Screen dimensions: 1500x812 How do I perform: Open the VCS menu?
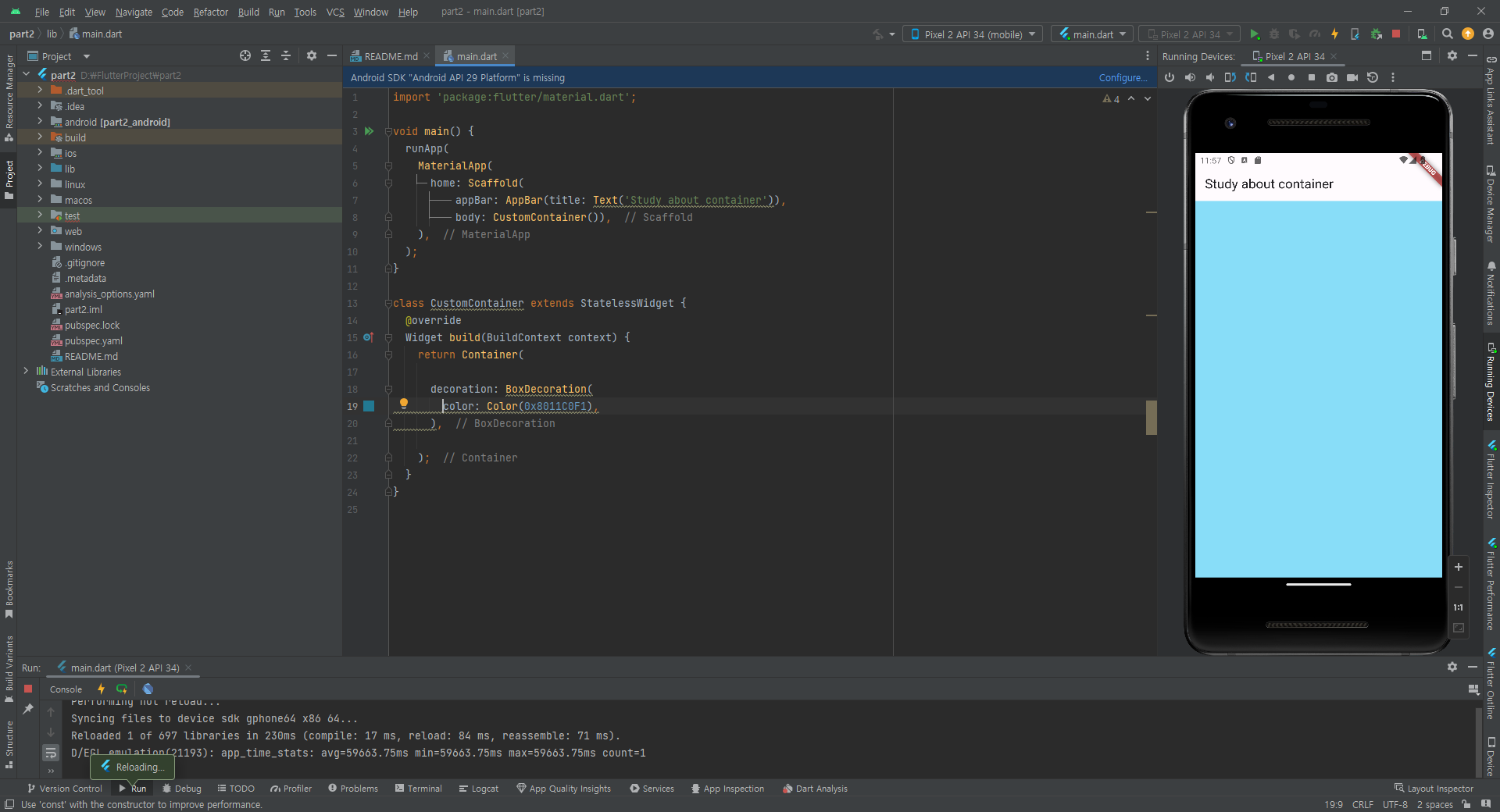click(335, 12)
